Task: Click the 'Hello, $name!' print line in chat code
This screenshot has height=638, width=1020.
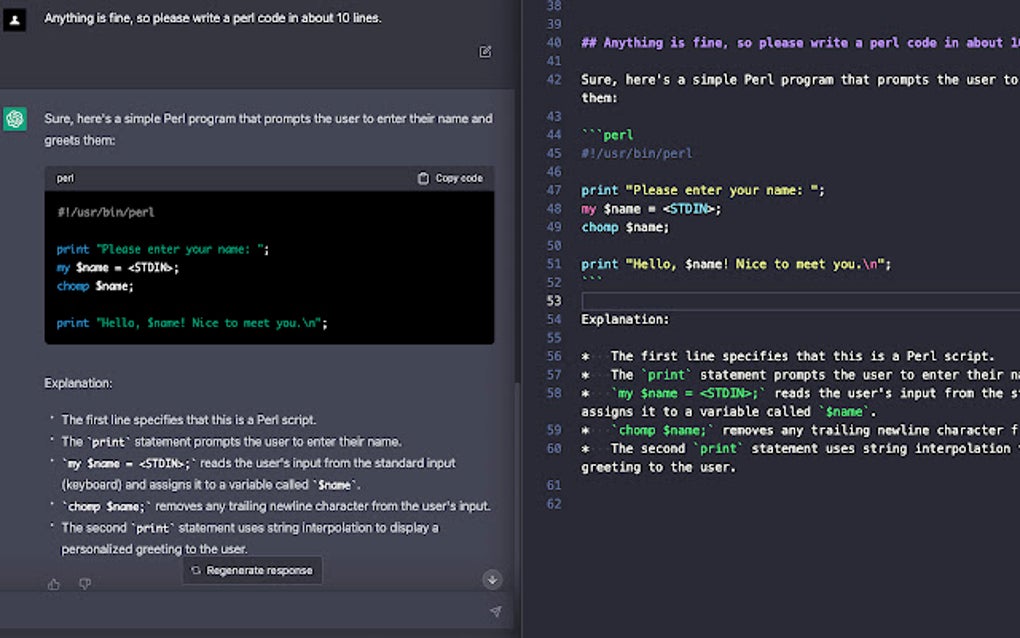Action: point(192,323)
